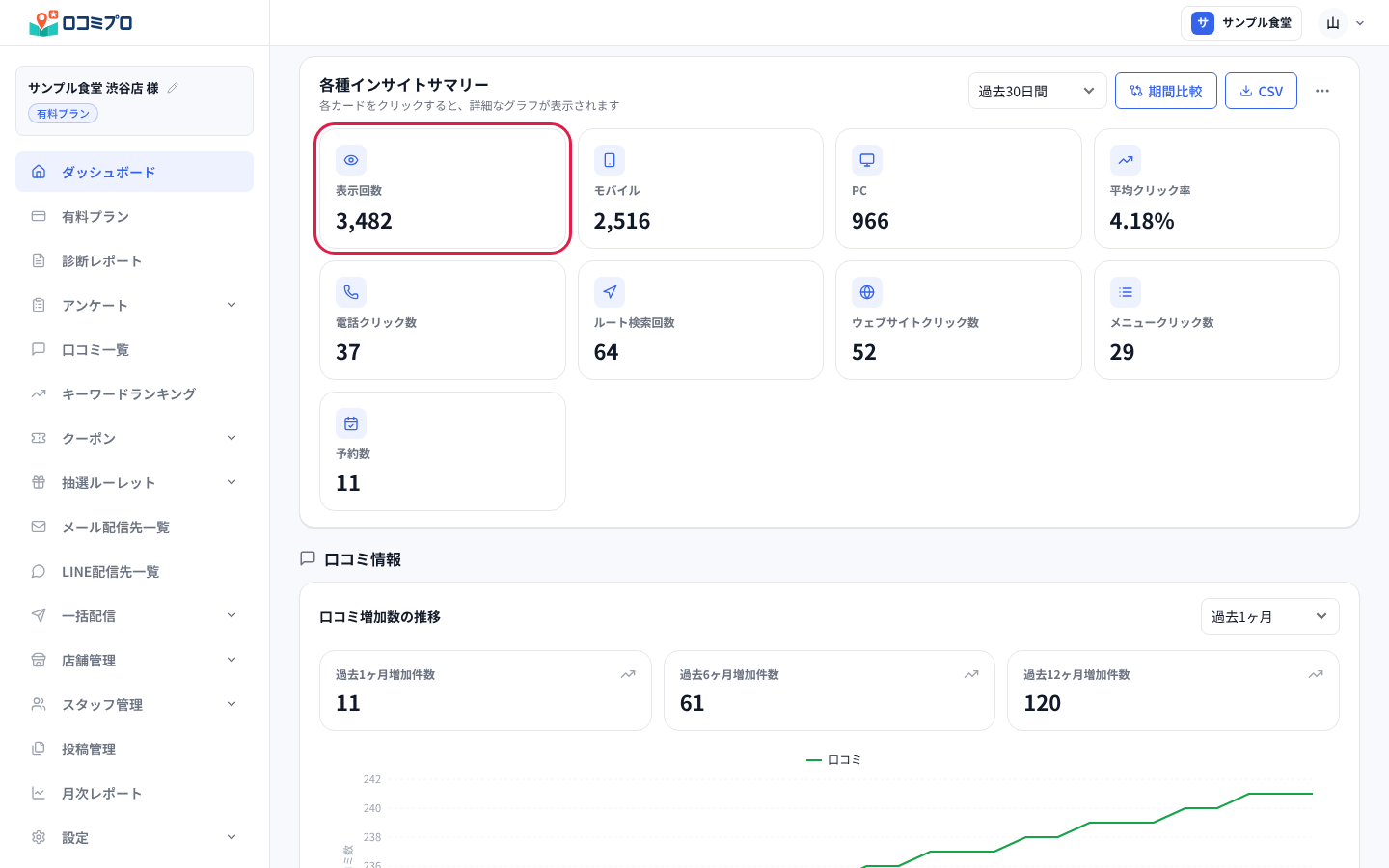
Task: Click the trend icon on 過去12ヶ月増加件数 card
Action: click(x=1316, y=674)
